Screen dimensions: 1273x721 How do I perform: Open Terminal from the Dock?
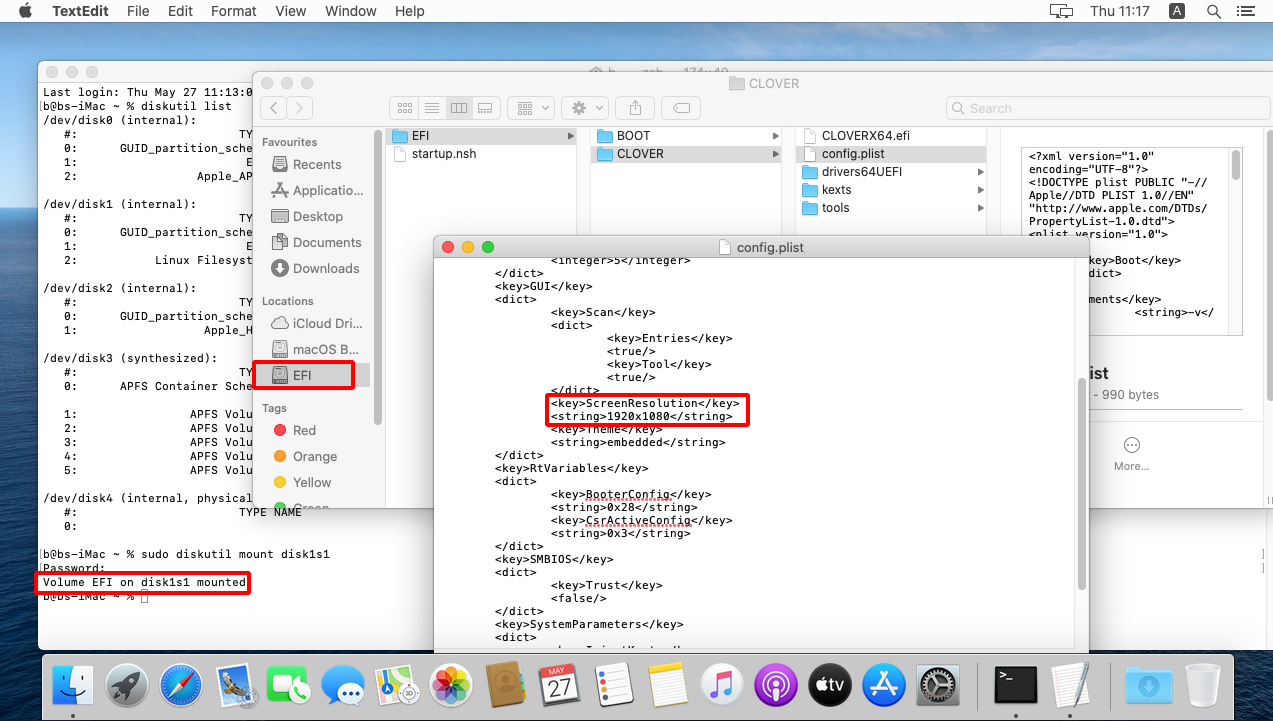(1015, 685)
